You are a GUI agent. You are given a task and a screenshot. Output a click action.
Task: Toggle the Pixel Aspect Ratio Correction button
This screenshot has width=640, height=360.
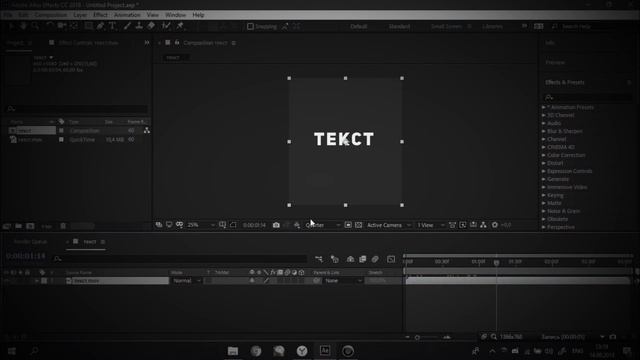452,225
